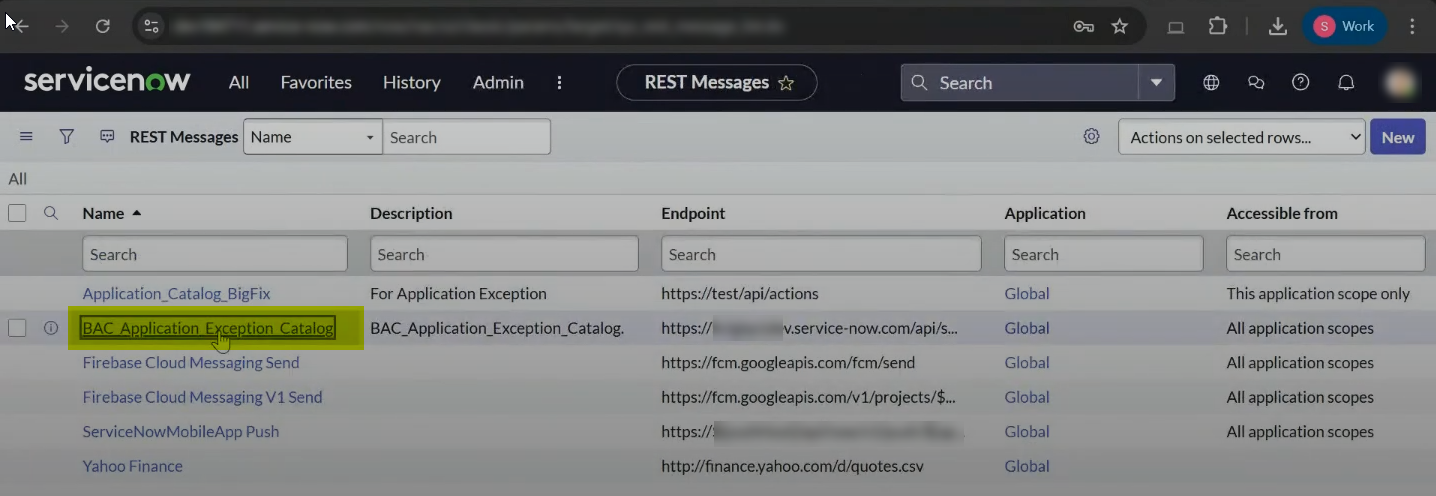
Task: Toggle the select all rows checkbox
Action: (x=17, y=213)
